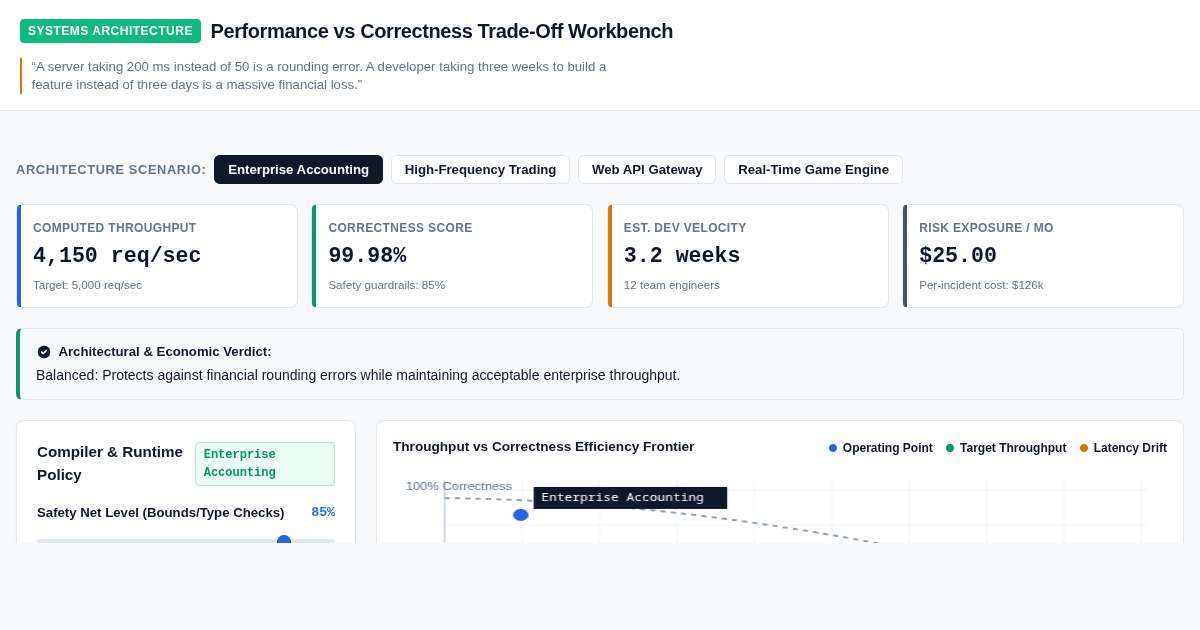Viewport: 1200px width, 630px height.
Task: Click the Compiler & Runtime Policy heading
Action: click(x=110, y=463)
